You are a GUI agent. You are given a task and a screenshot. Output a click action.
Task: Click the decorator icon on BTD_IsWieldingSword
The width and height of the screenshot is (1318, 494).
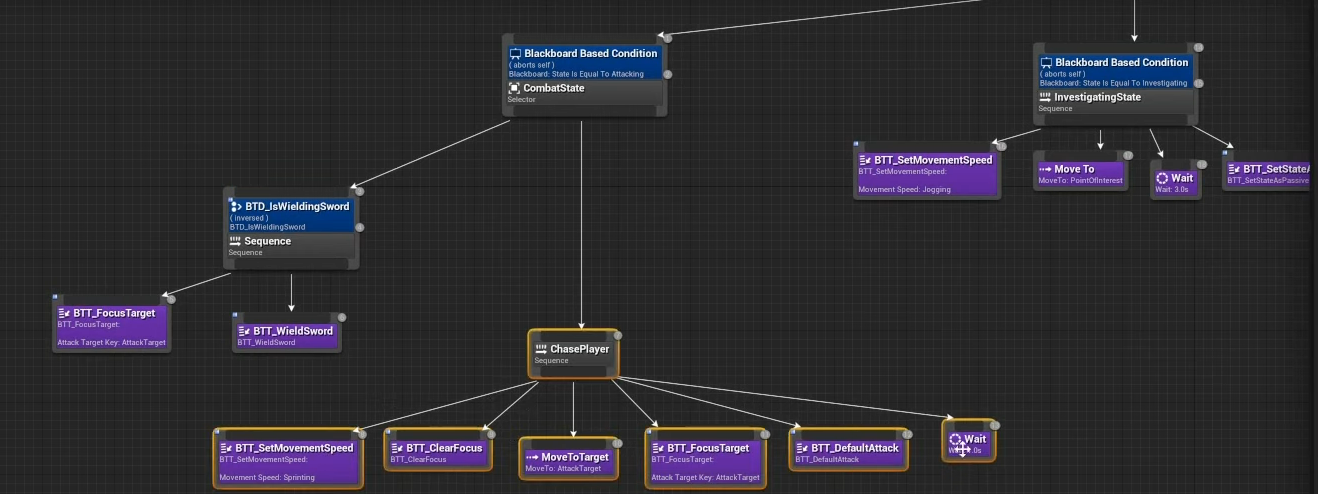pyautogui.click(x=236, y=207)
